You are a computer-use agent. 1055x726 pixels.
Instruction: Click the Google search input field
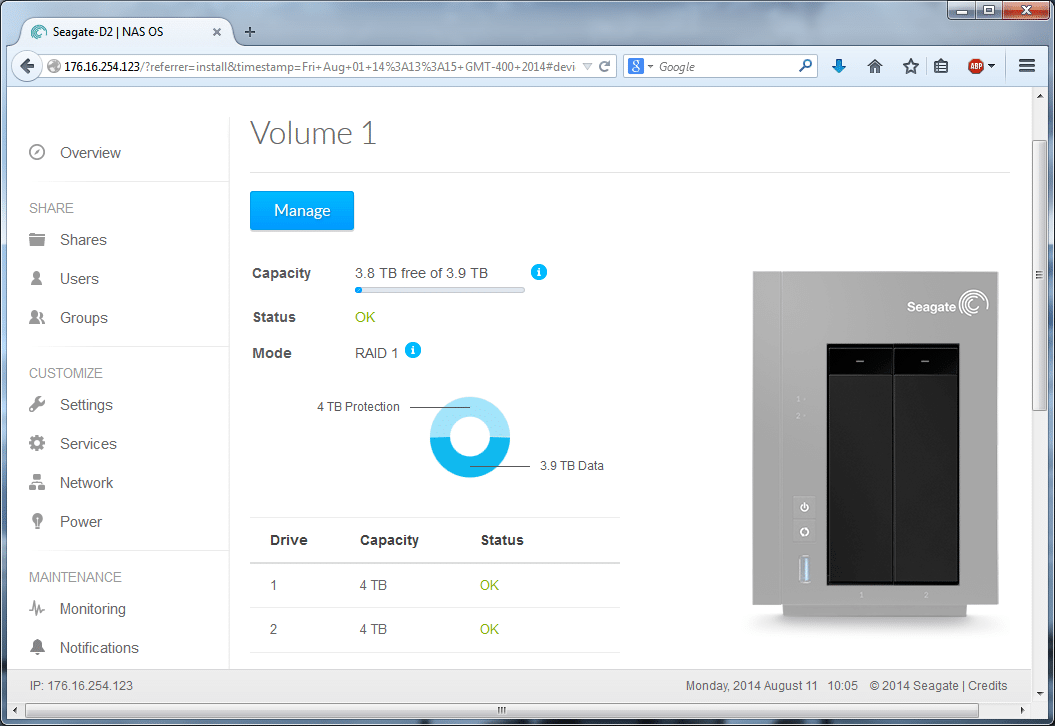coord(725,67)
